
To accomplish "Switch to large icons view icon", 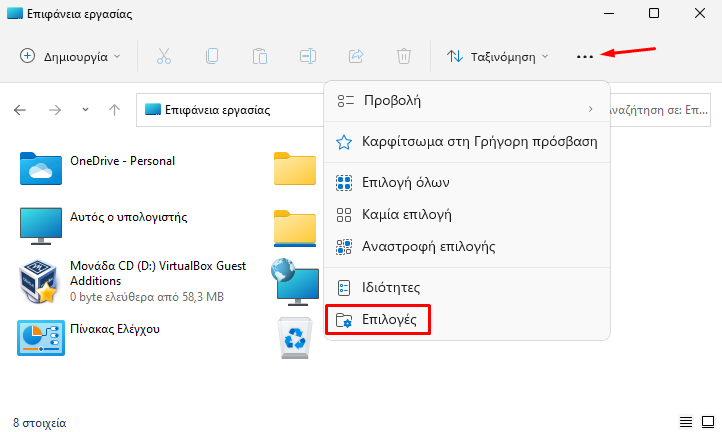I will click(x=708, y=421).
